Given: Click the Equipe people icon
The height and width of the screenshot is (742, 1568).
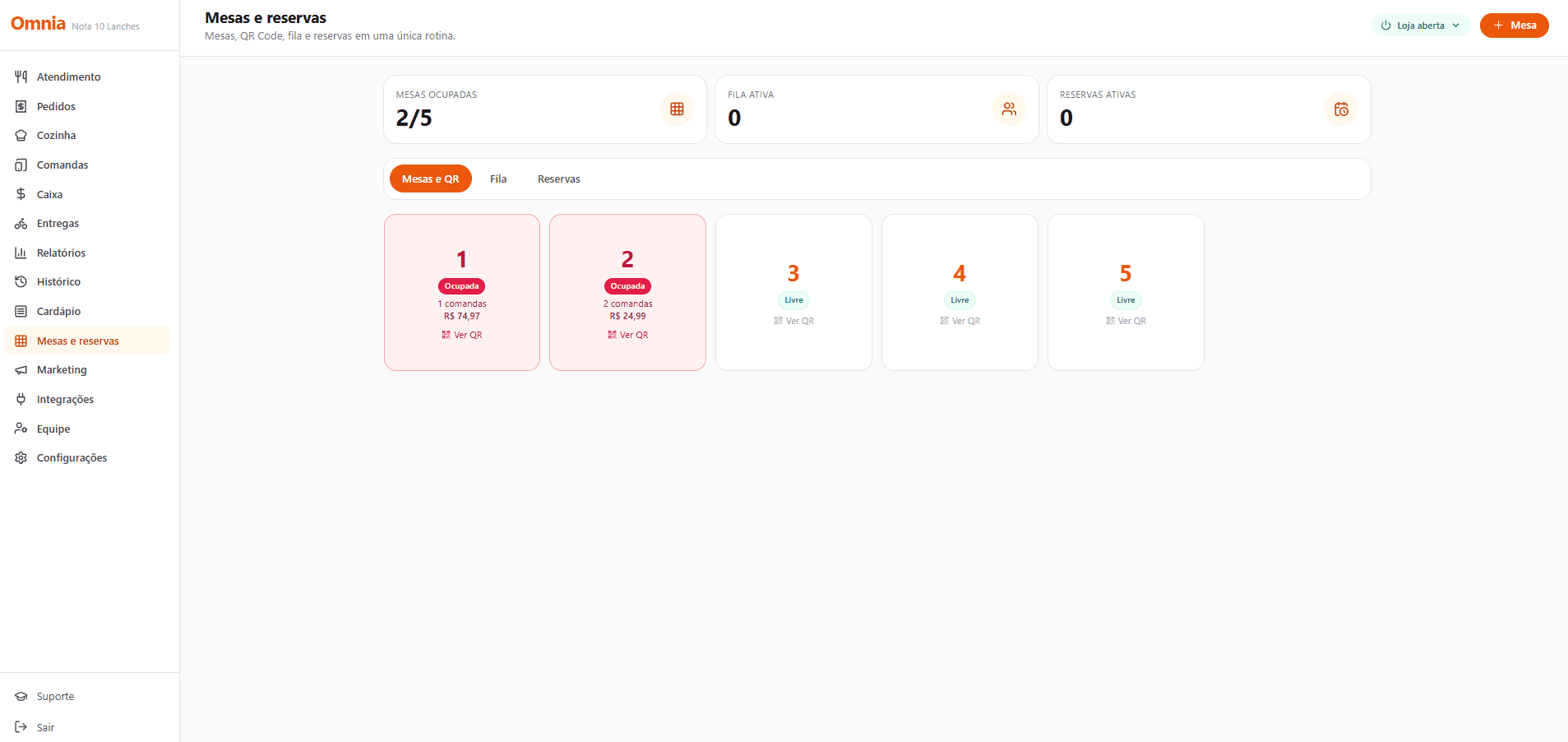Looking at the screenshot, I should click(21, 429).
